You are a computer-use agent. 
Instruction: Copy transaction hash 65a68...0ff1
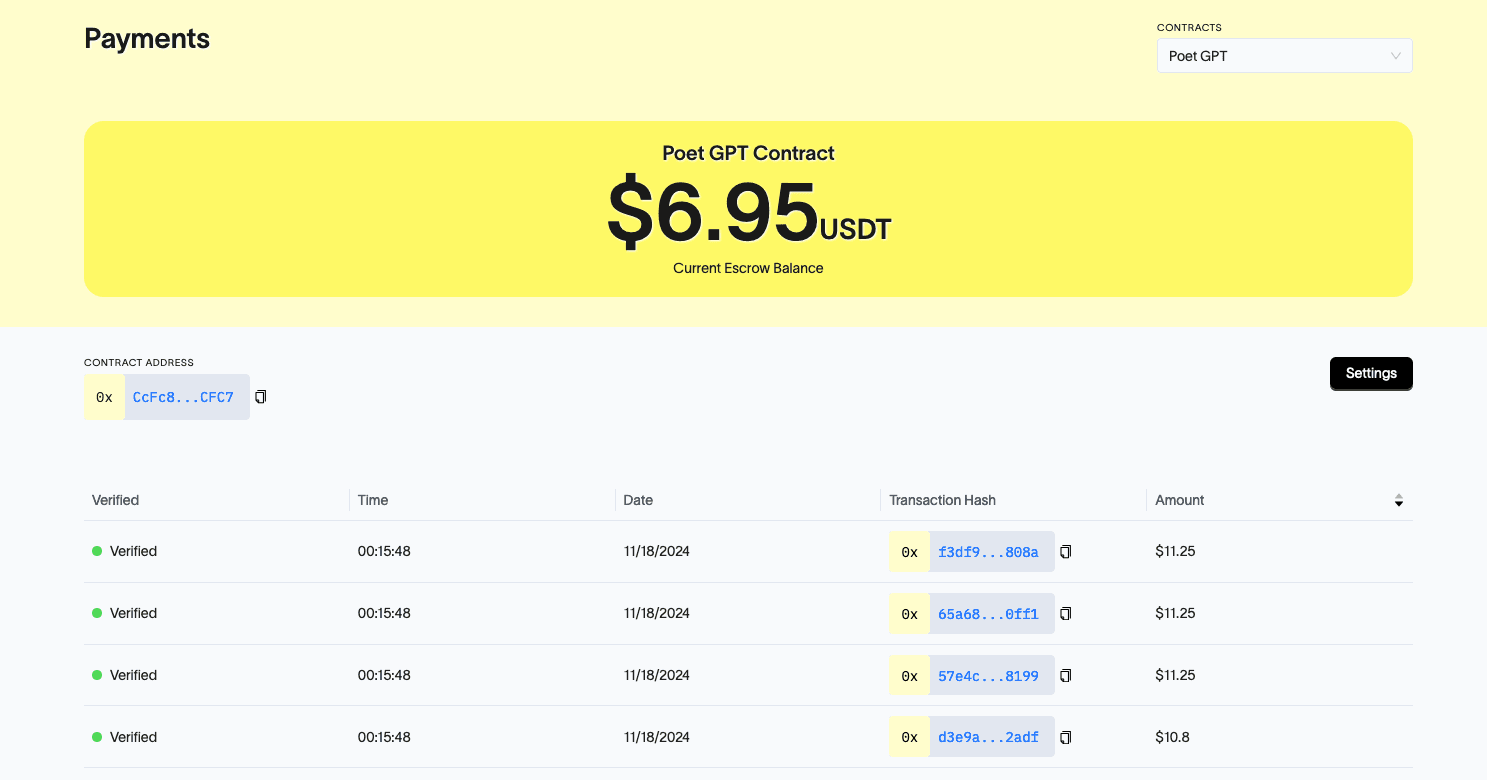[1065, 614]
